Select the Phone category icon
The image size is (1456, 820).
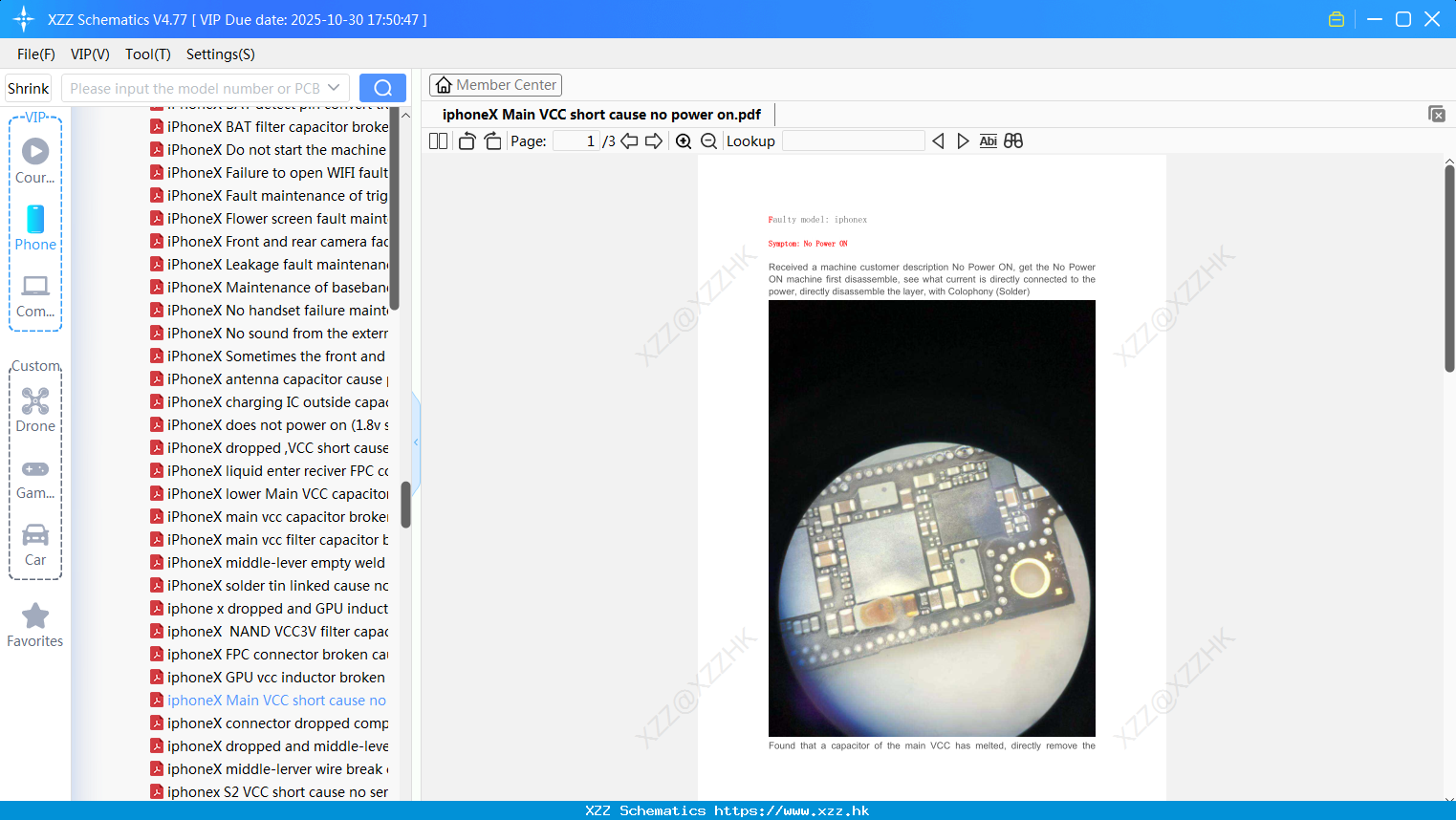click(35, 219)
